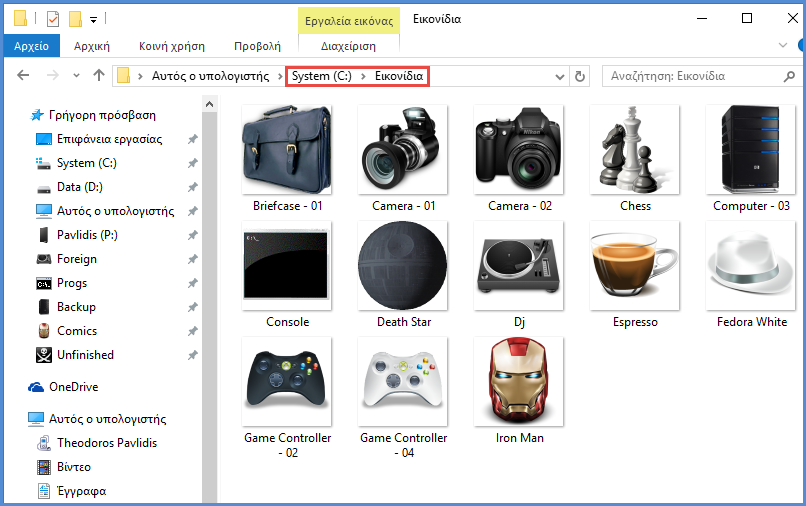
Task: Open pinned Αυτός ο υπολογιστής in Quick access
Action: (116, 211)
